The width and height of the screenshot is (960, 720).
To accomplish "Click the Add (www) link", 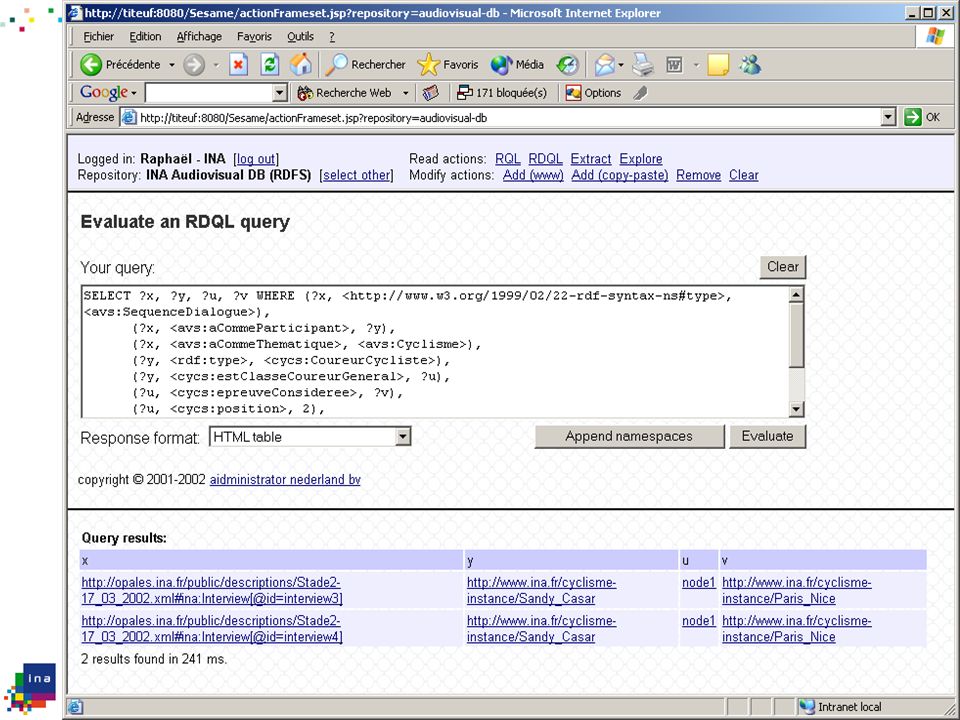I will tap(533, 175).
